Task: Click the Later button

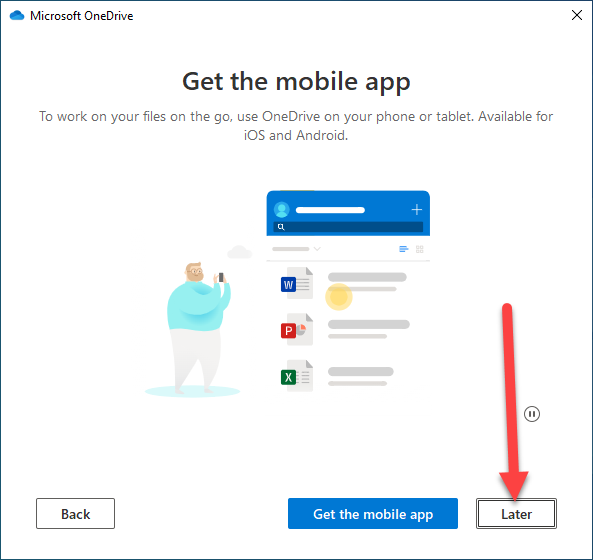Action: [516, 513]
